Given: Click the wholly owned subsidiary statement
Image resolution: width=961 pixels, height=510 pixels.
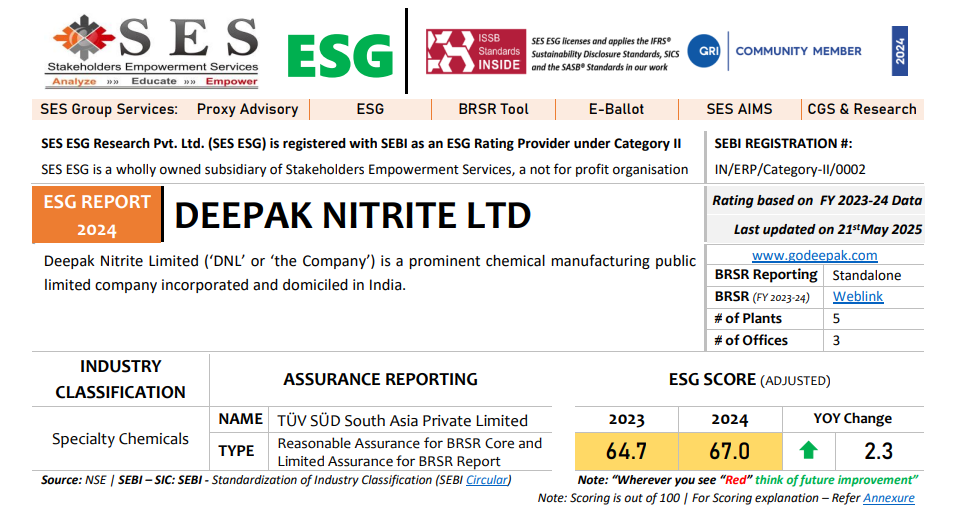Looking at the screenshot, I should point(365,170).
